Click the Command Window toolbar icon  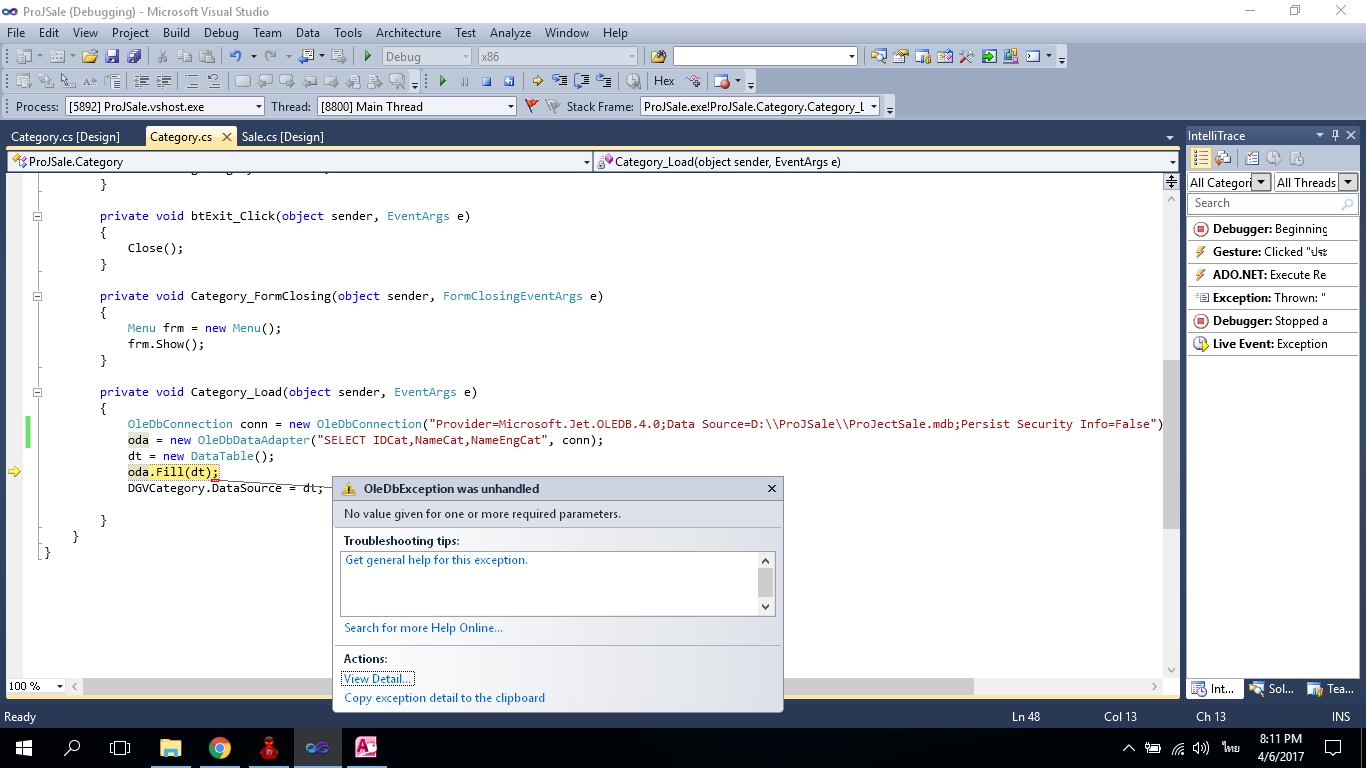tap(1033, 56)
